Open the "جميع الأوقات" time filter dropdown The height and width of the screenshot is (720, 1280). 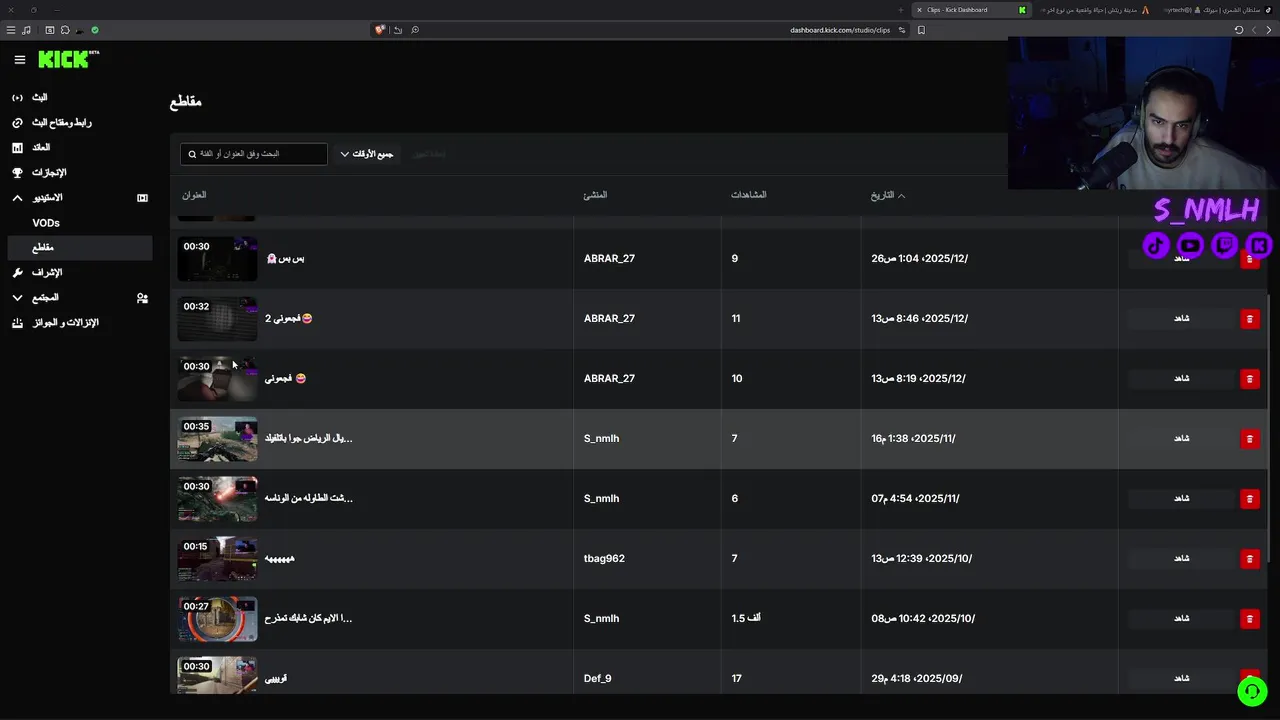pyautogui.click(x=367, y=154)
